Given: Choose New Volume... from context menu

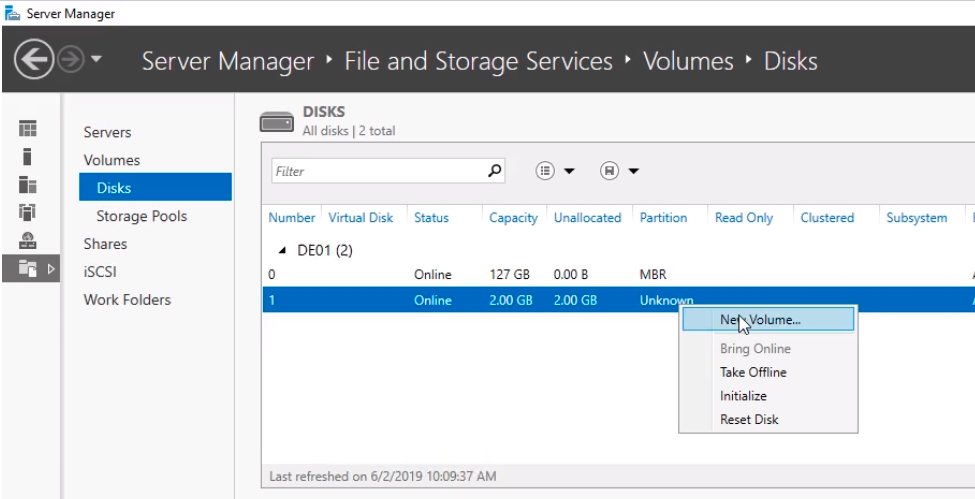Looking at the screenshot, I should [766, 319].
